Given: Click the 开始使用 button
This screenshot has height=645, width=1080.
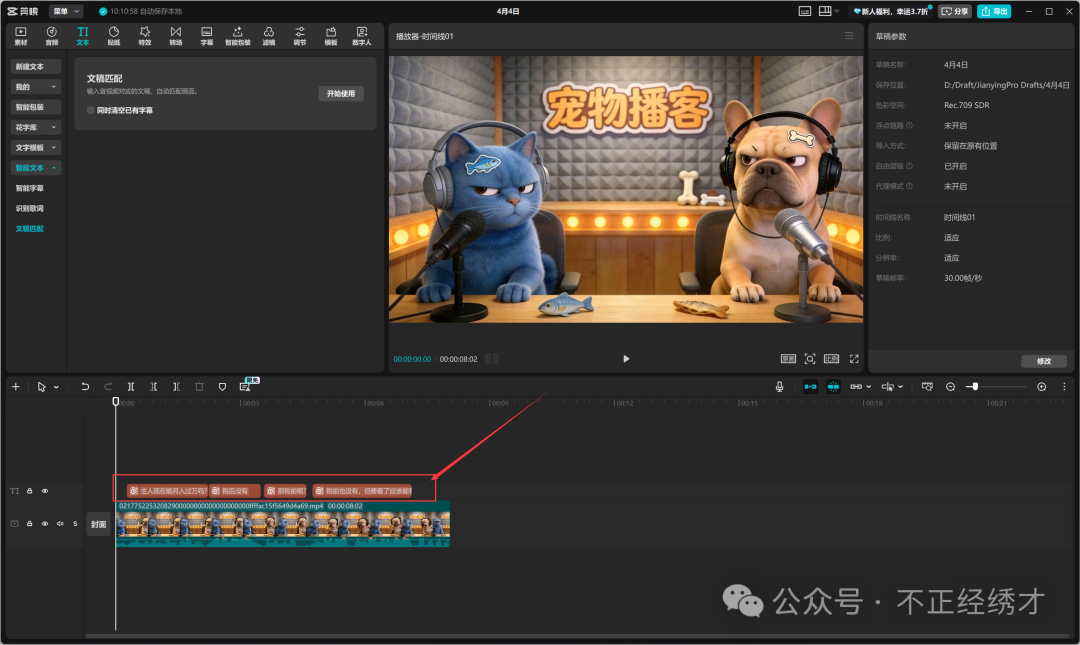Looking at the screenshot, I should click(341, 93).
